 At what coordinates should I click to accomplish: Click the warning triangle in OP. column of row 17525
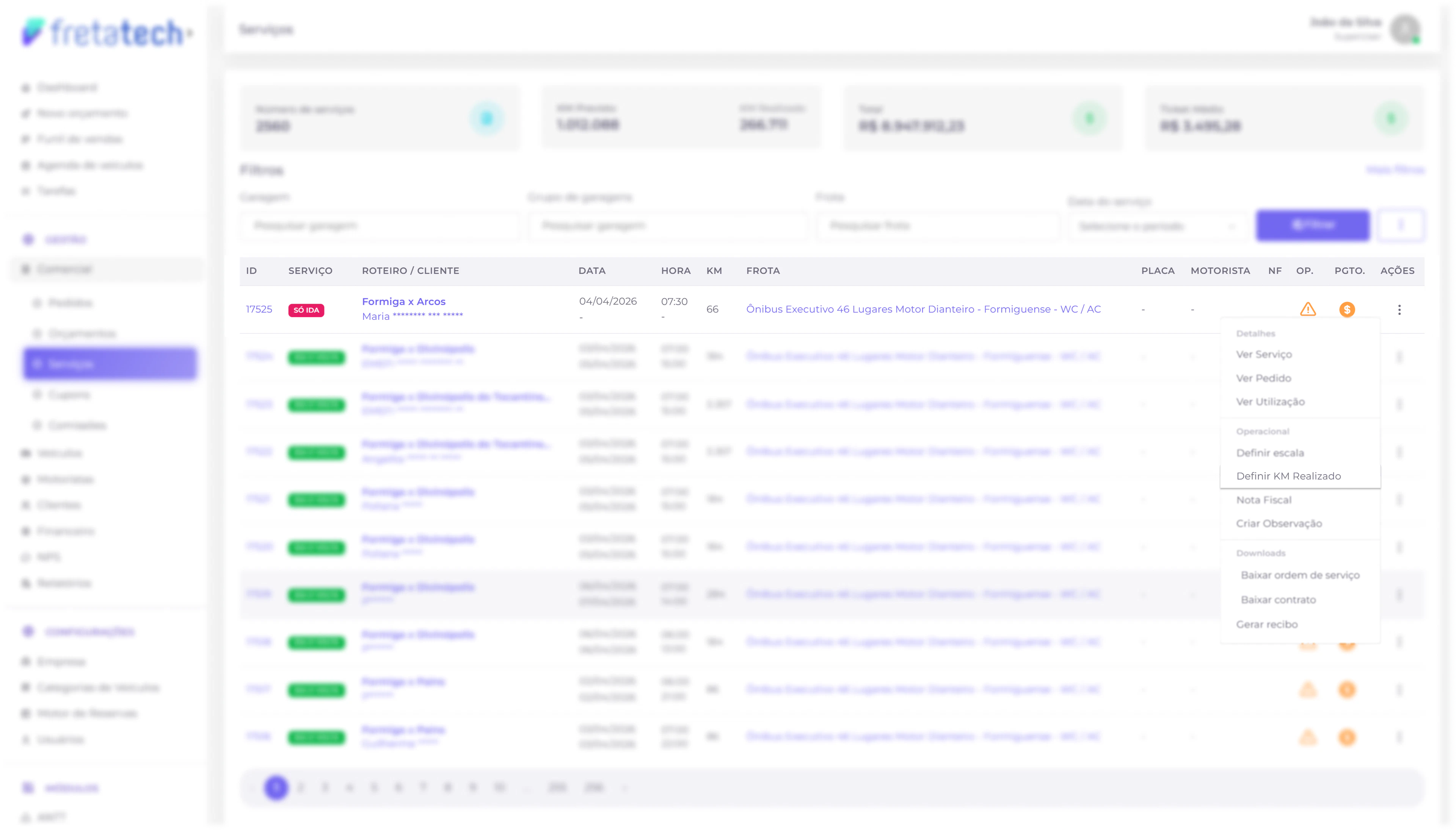[x=1307, y=310]
